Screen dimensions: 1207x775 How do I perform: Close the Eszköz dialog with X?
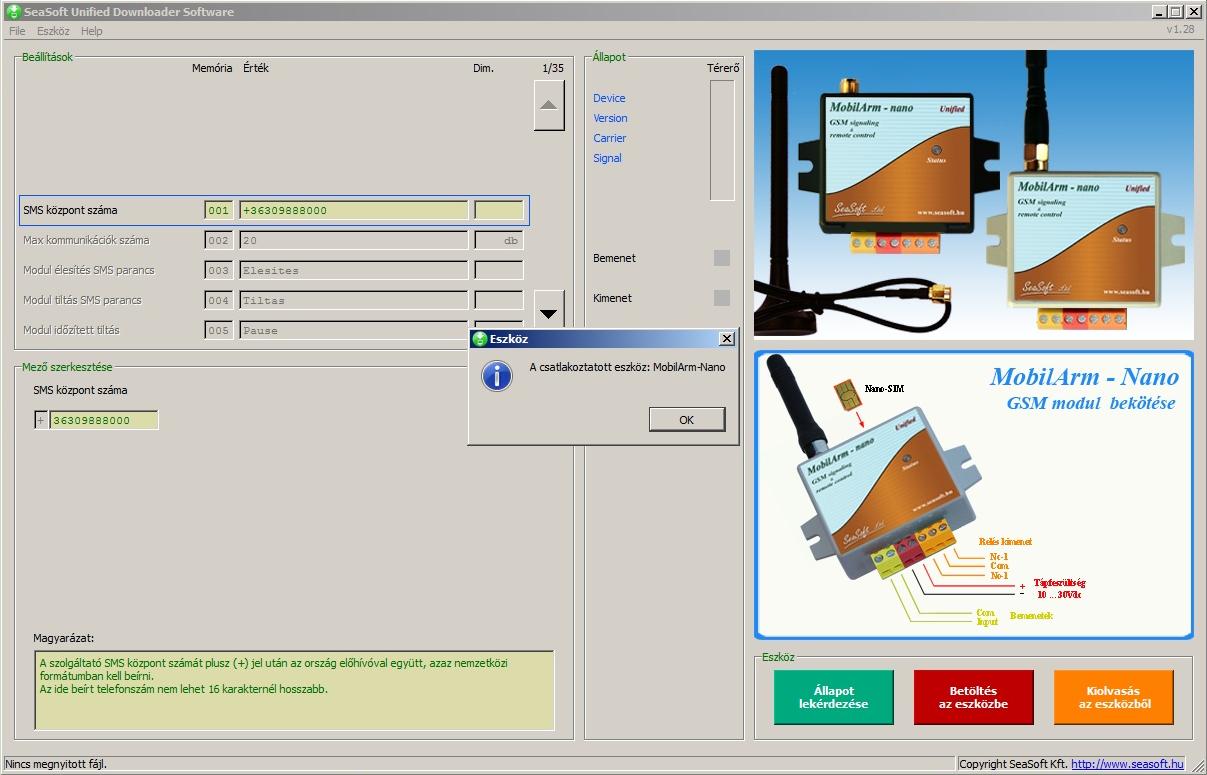tap(727, 339)
